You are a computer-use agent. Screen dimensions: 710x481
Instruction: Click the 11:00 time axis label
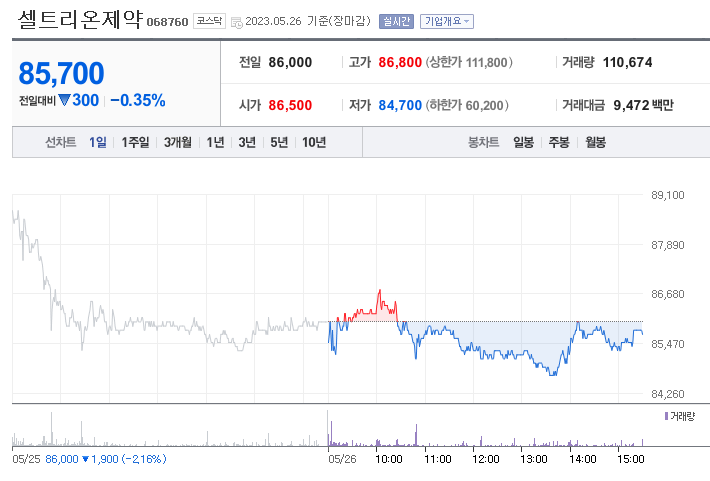tap(437, 459)
